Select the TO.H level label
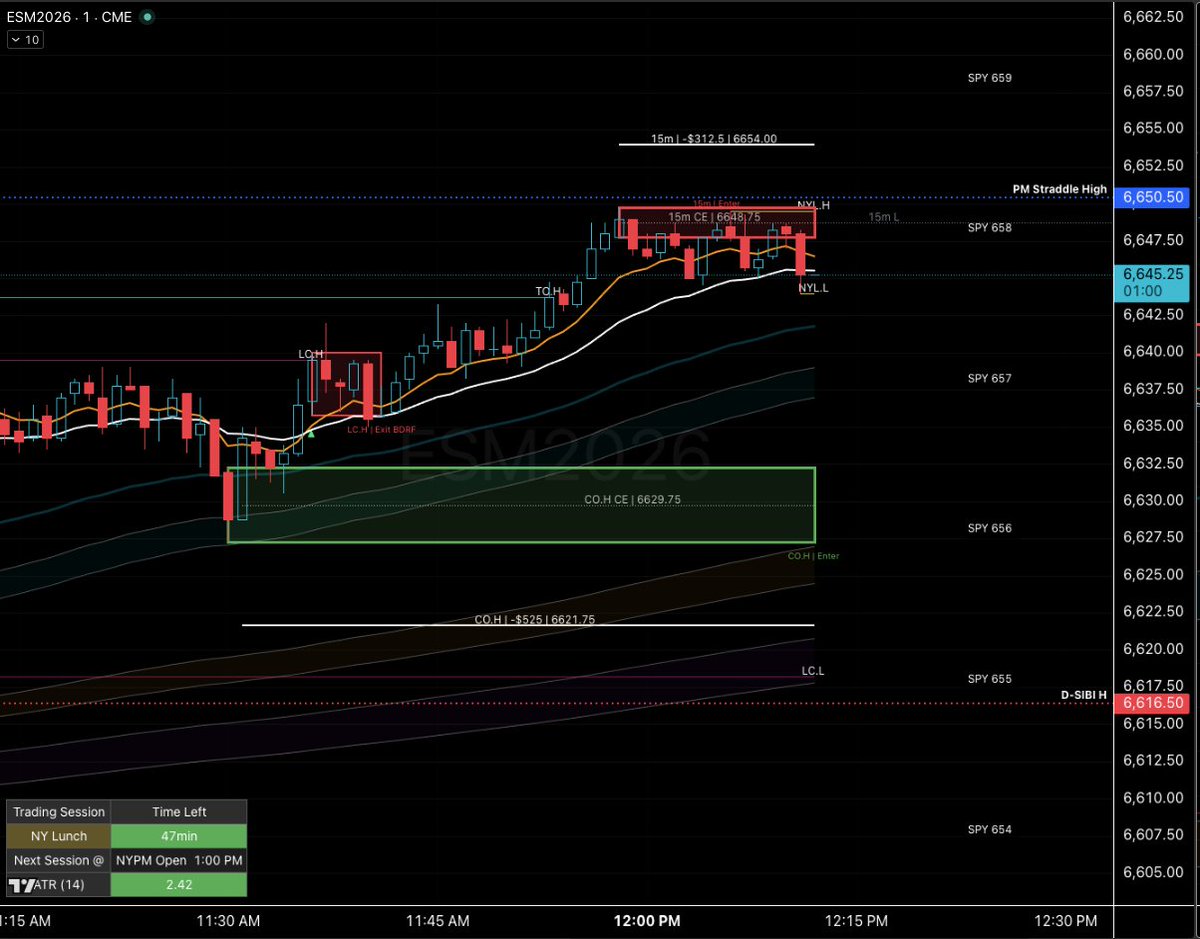The height and width of the screenshot is (939, 1200). [x=548, y=291]
